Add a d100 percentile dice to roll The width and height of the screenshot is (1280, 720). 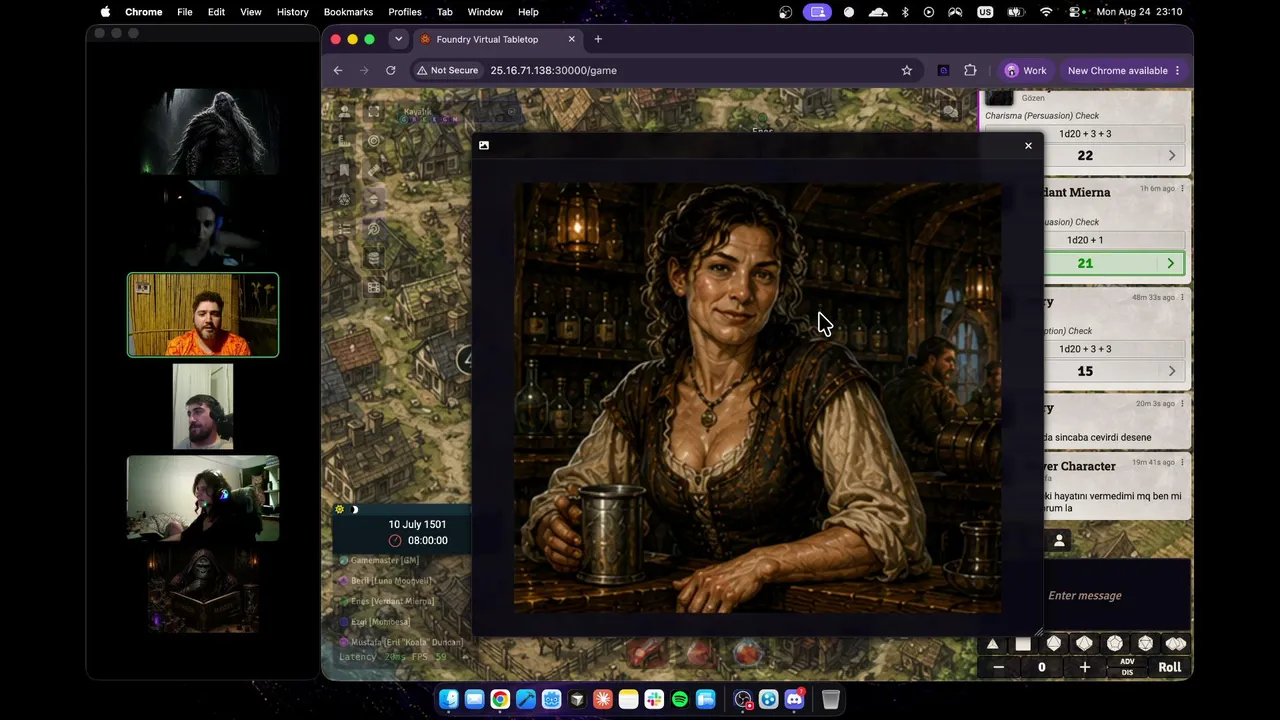pyautogui.click(x=1176, y=644)
